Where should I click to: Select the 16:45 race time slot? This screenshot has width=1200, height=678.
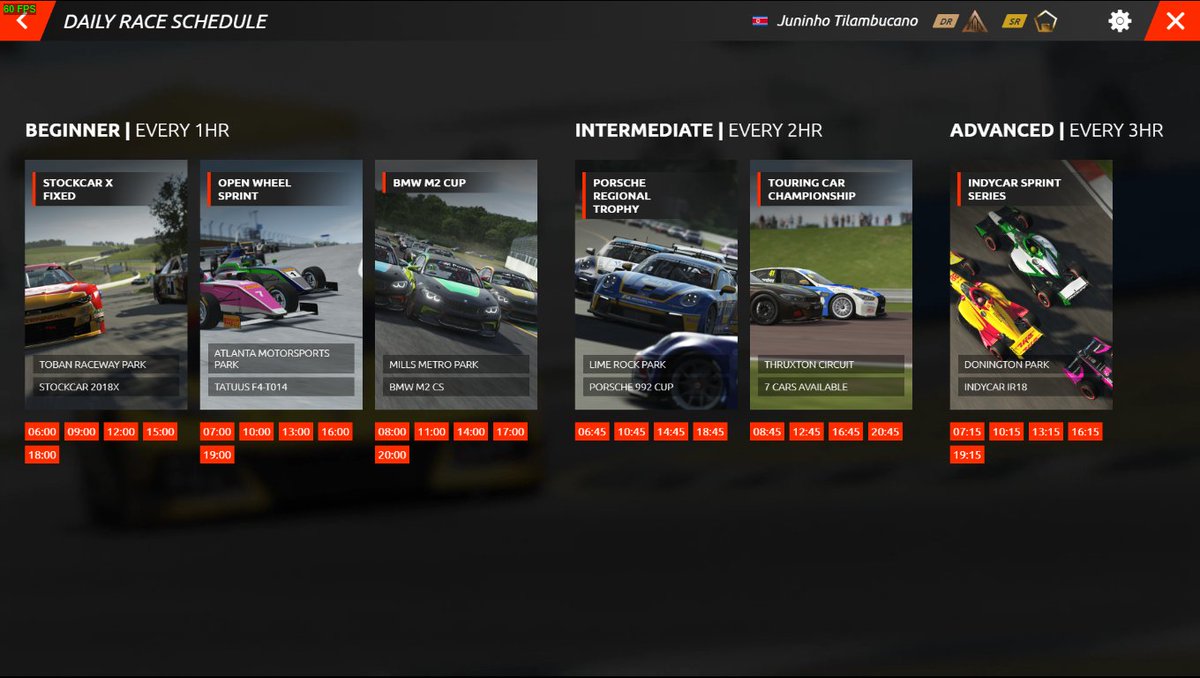click(845, 432)
